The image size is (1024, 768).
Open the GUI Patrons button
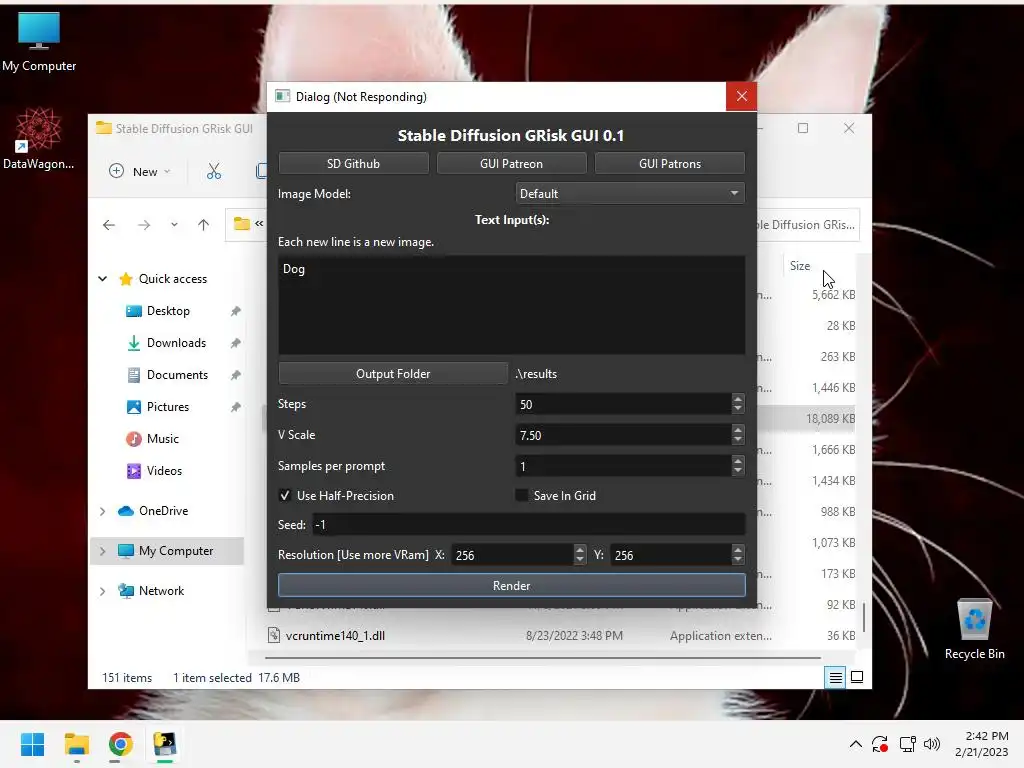(x=669, y=163)
